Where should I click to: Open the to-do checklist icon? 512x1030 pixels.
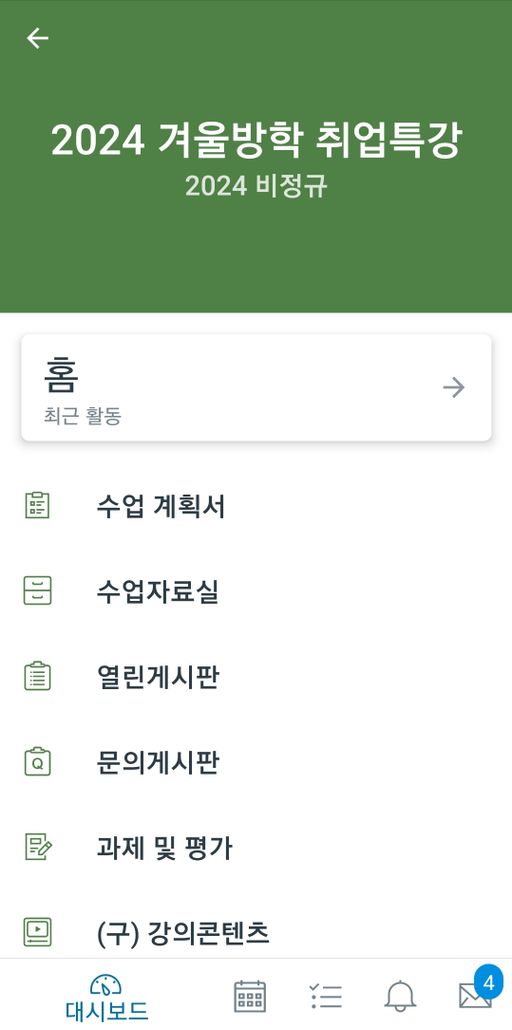pos(325,996)
